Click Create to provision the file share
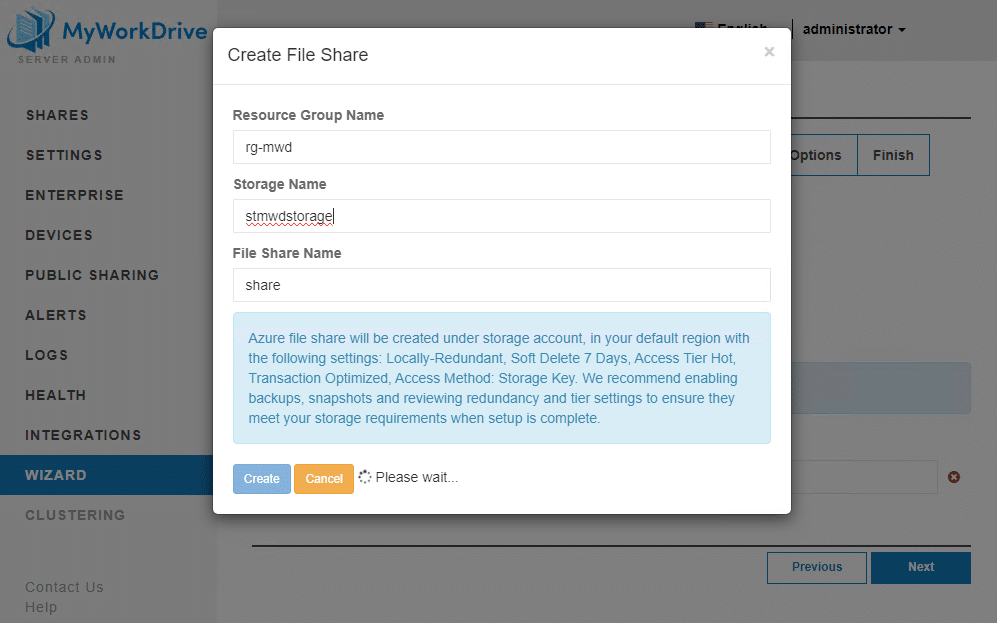 coord(261,478)
